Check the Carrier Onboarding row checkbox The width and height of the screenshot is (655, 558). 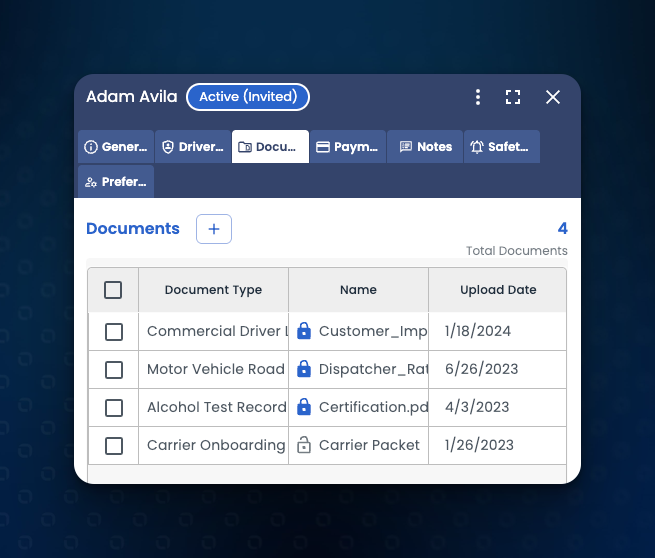(114, 446)
